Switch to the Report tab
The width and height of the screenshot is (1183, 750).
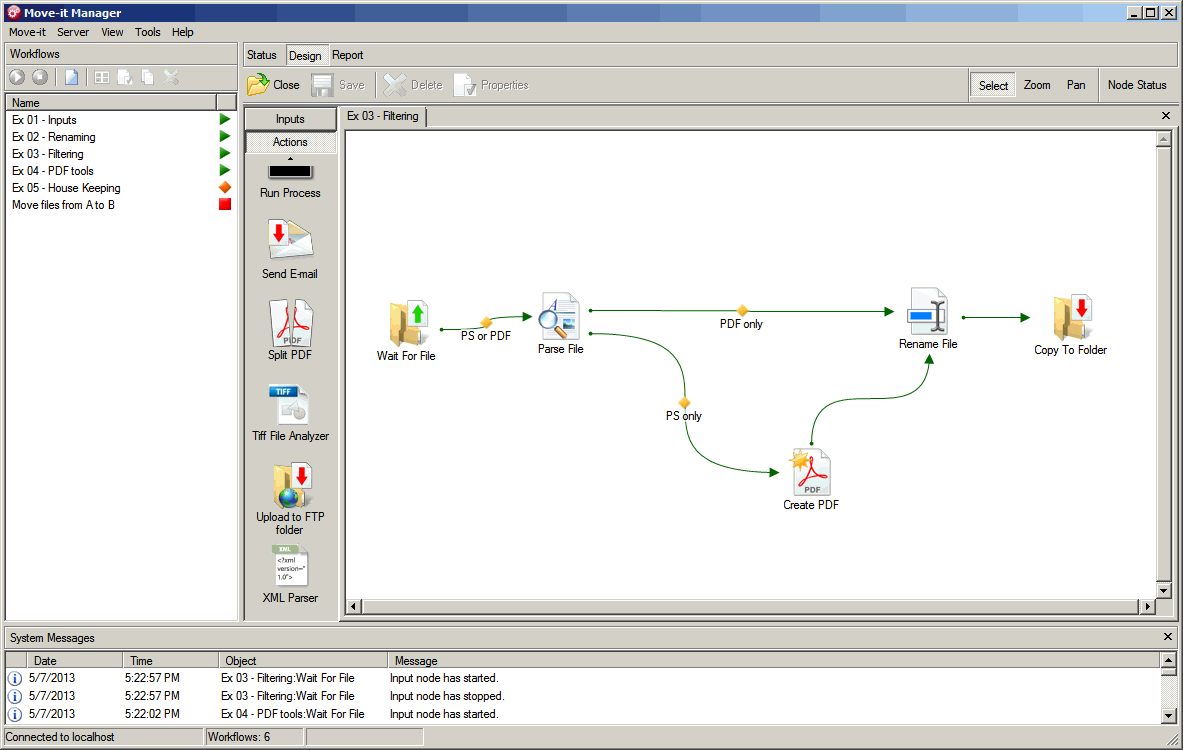click(348, 55)
